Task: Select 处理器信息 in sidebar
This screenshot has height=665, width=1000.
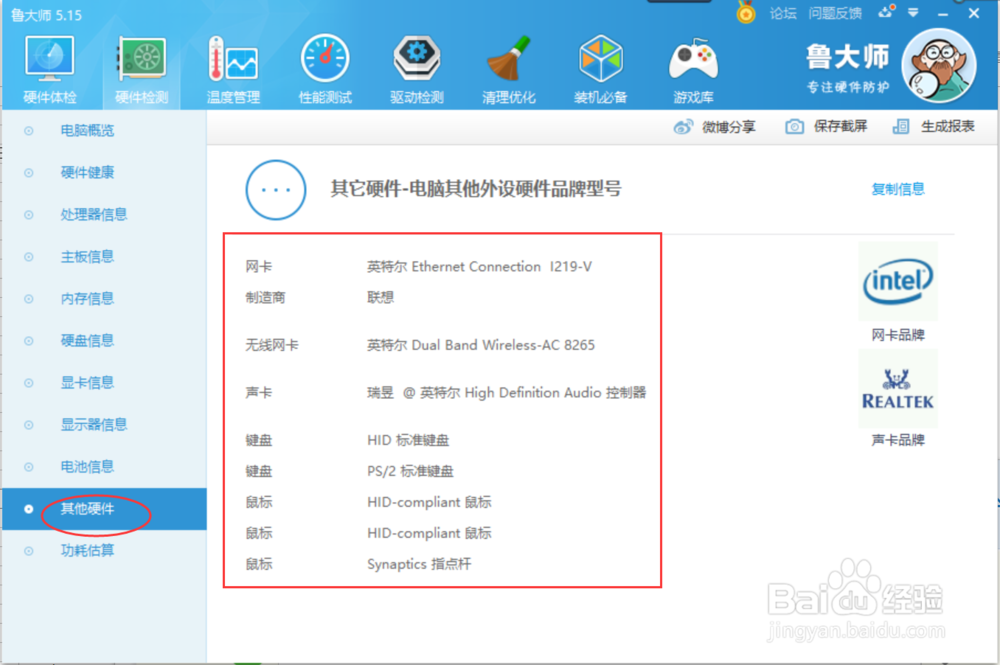Action: 94,215
